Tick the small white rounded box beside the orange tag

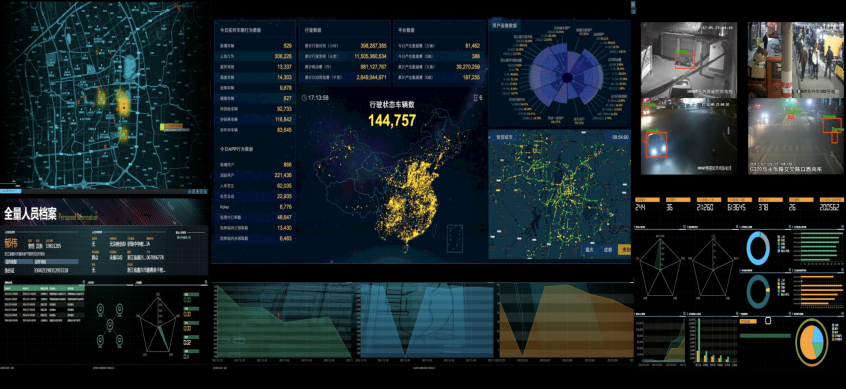[768, 321]
